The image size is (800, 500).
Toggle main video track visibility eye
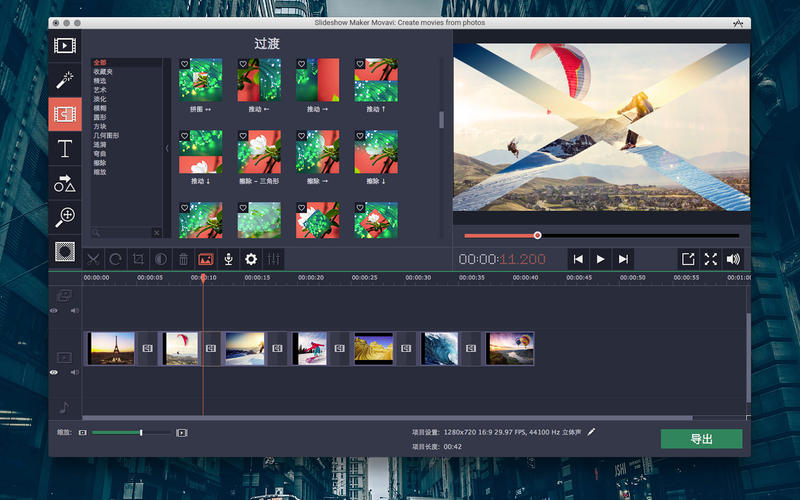(x=54, y=372)
